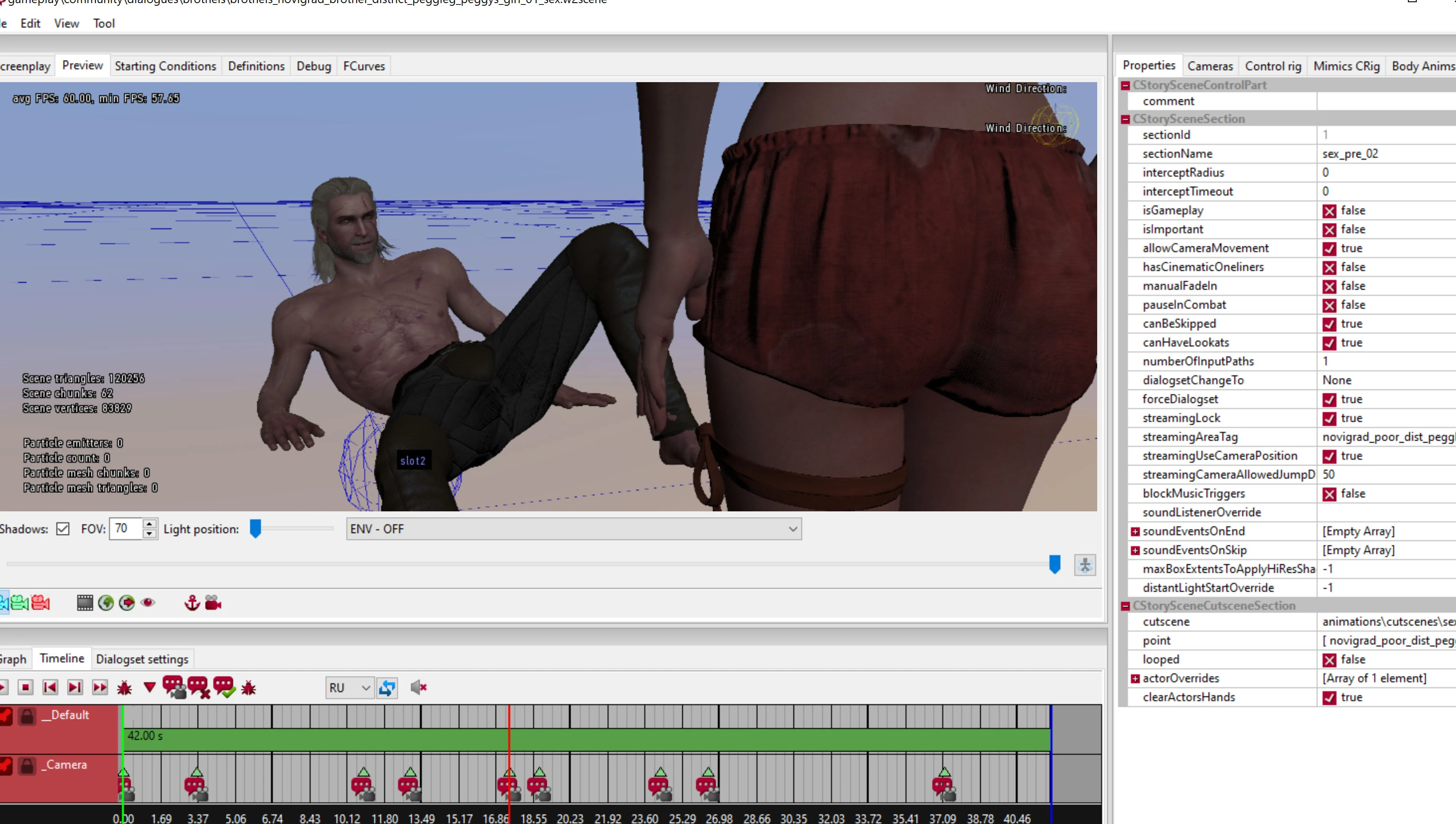Click the speech bubble with red X

[199, 687]
